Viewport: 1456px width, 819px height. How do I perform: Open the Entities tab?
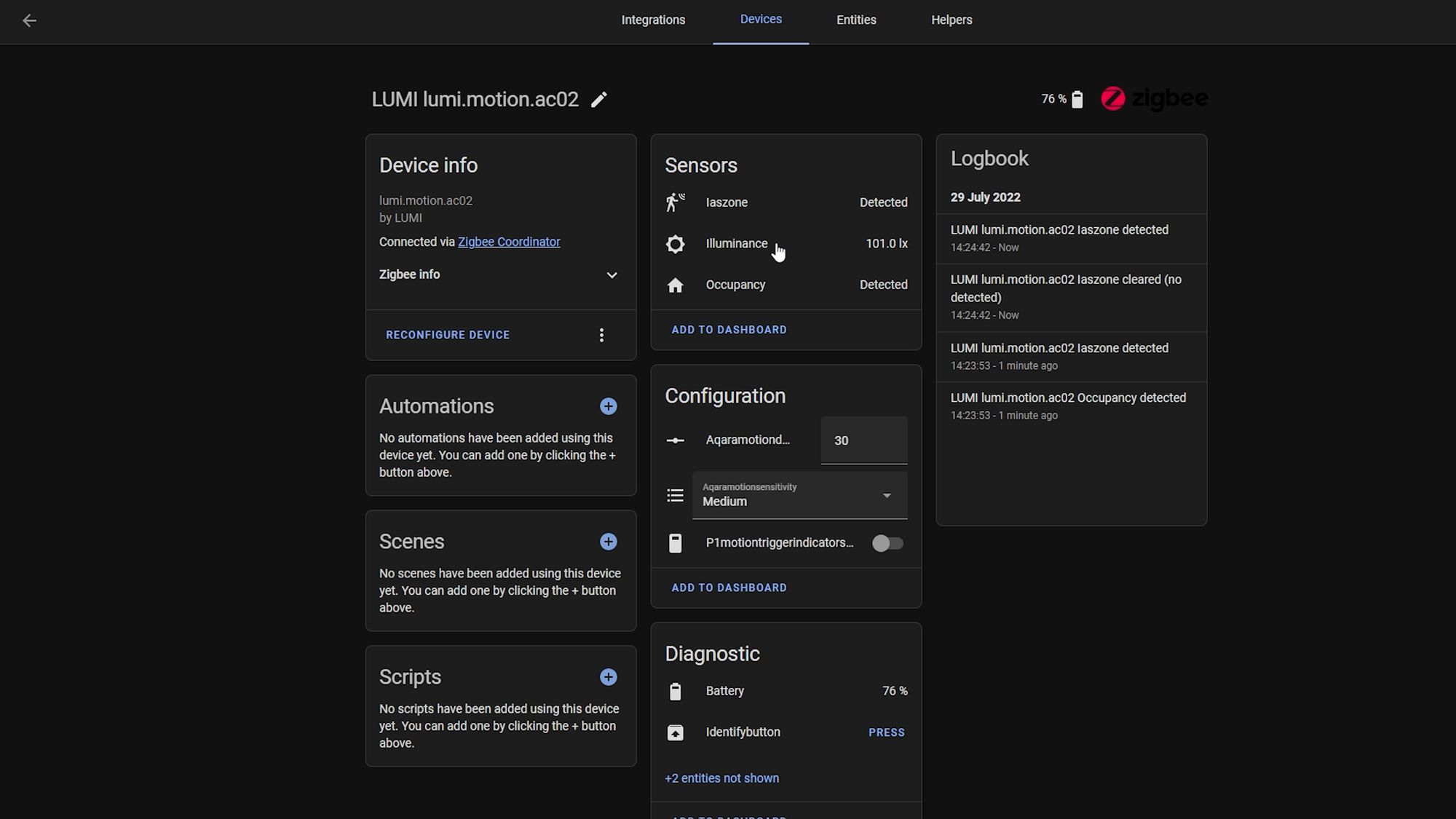pyautogui.click(x=856, y=20)
